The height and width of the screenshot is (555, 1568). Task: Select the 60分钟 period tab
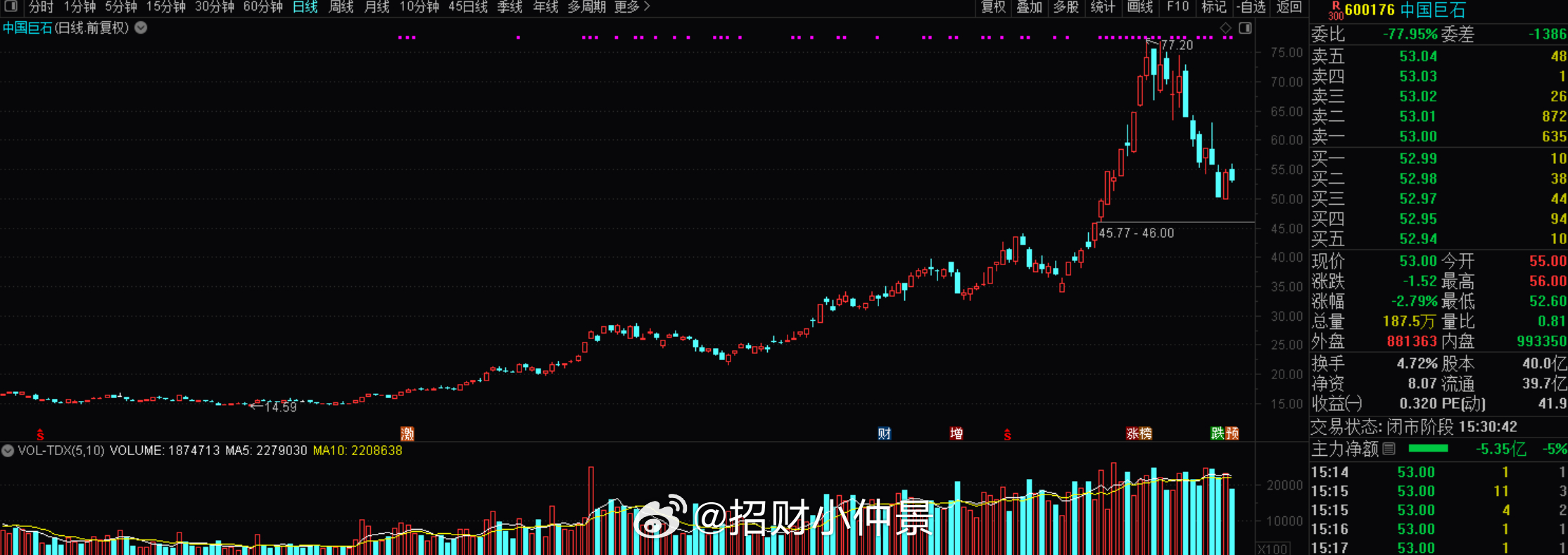[263, 7]
